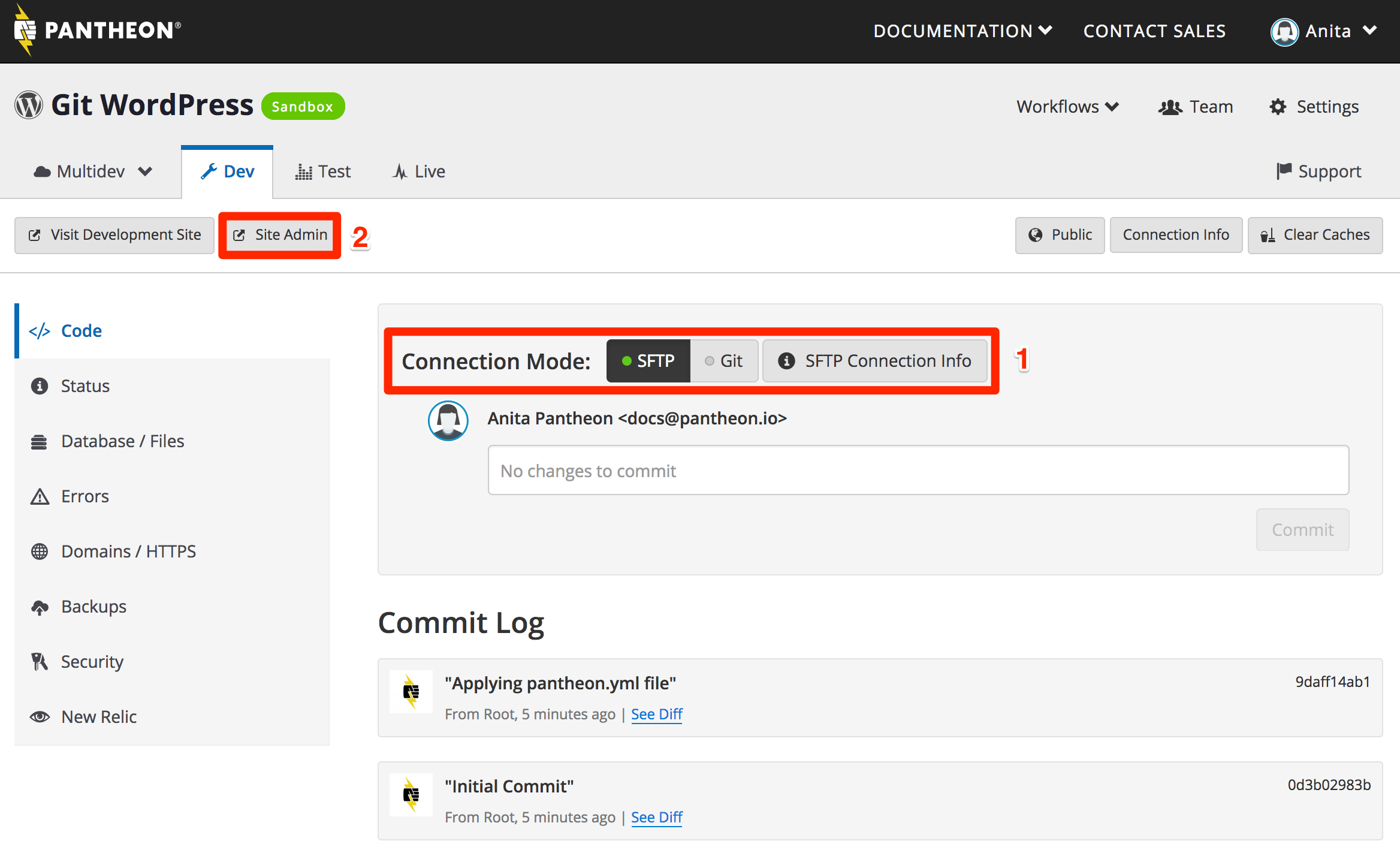Switch connection mode to Git
1400x862 pixels.
(724, 360)
